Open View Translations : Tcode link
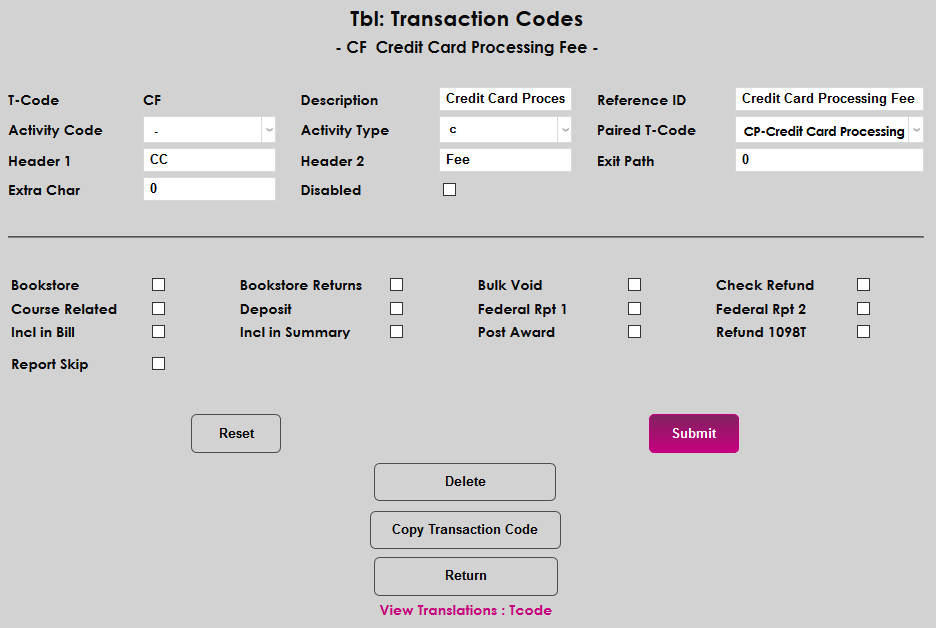This screenshot has width=936, height=628. pyautogui.click(x=465, y=609)
